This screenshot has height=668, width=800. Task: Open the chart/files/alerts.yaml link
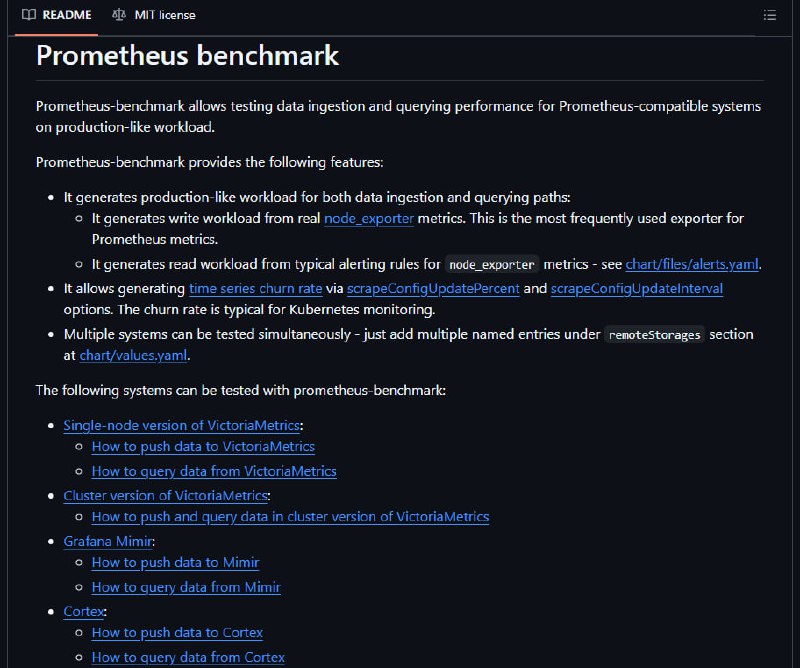692,264
